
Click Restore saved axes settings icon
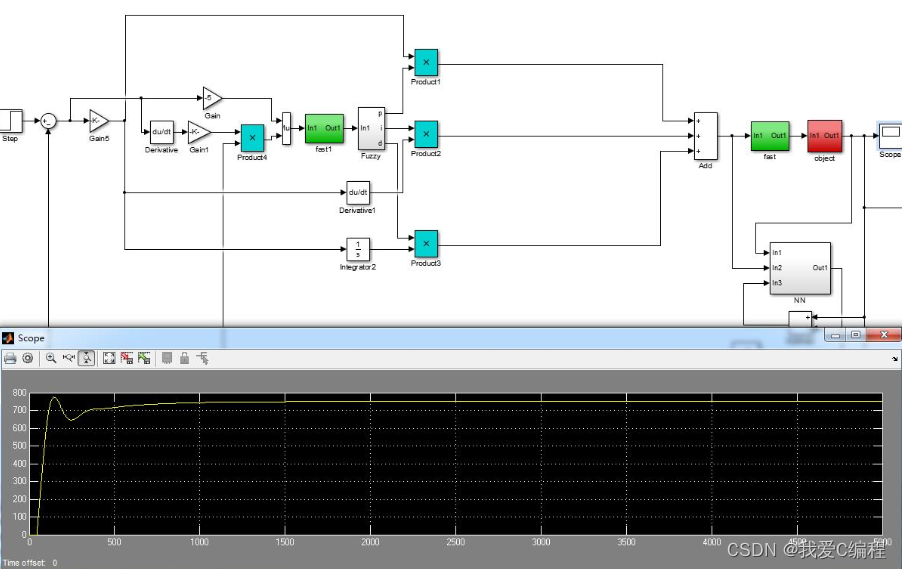pos(145,358)
